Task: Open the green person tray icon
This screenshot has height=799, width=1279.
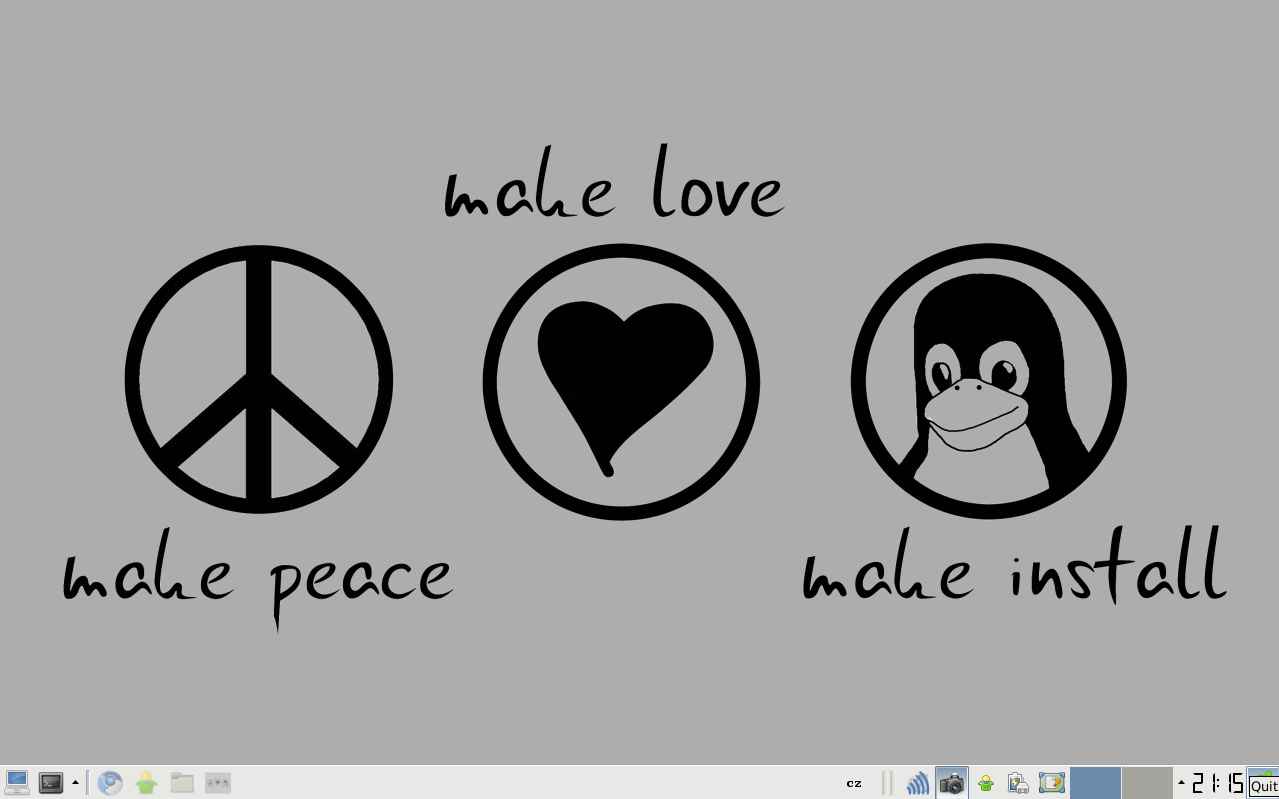Action: [x=986, y=783]
